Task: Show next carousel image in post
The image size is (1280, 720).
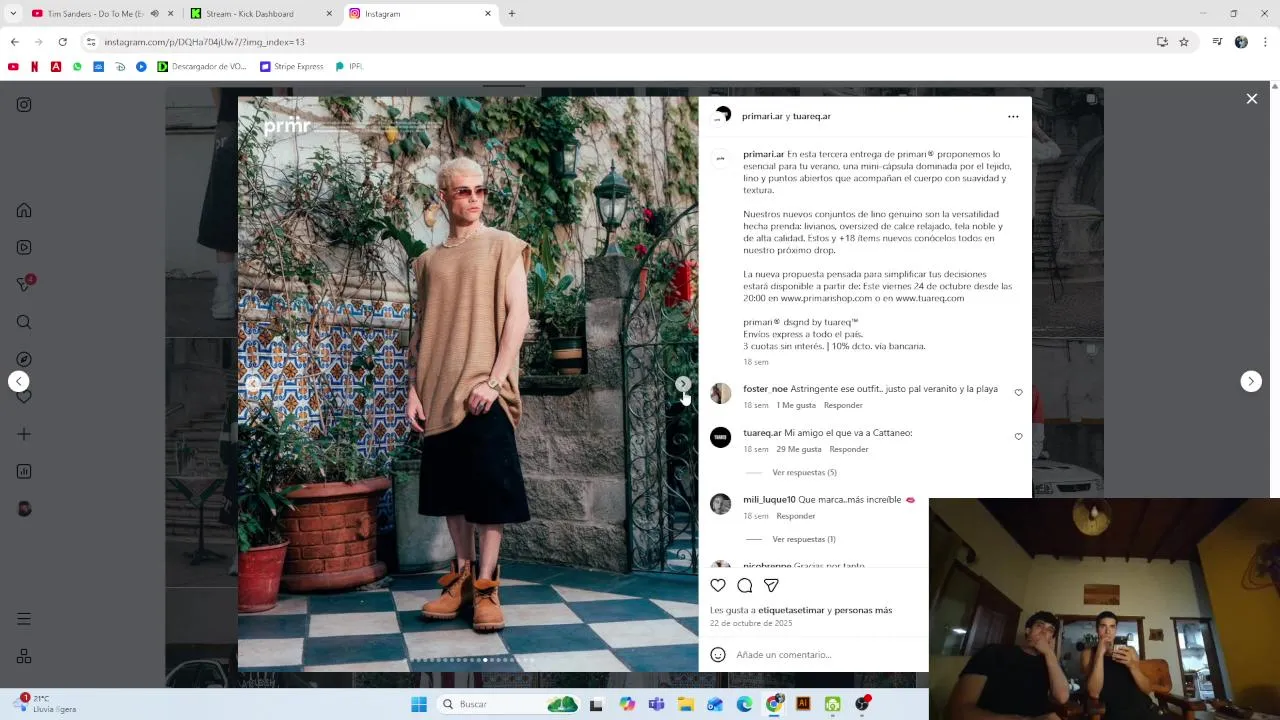Action: tap(682, 384)
